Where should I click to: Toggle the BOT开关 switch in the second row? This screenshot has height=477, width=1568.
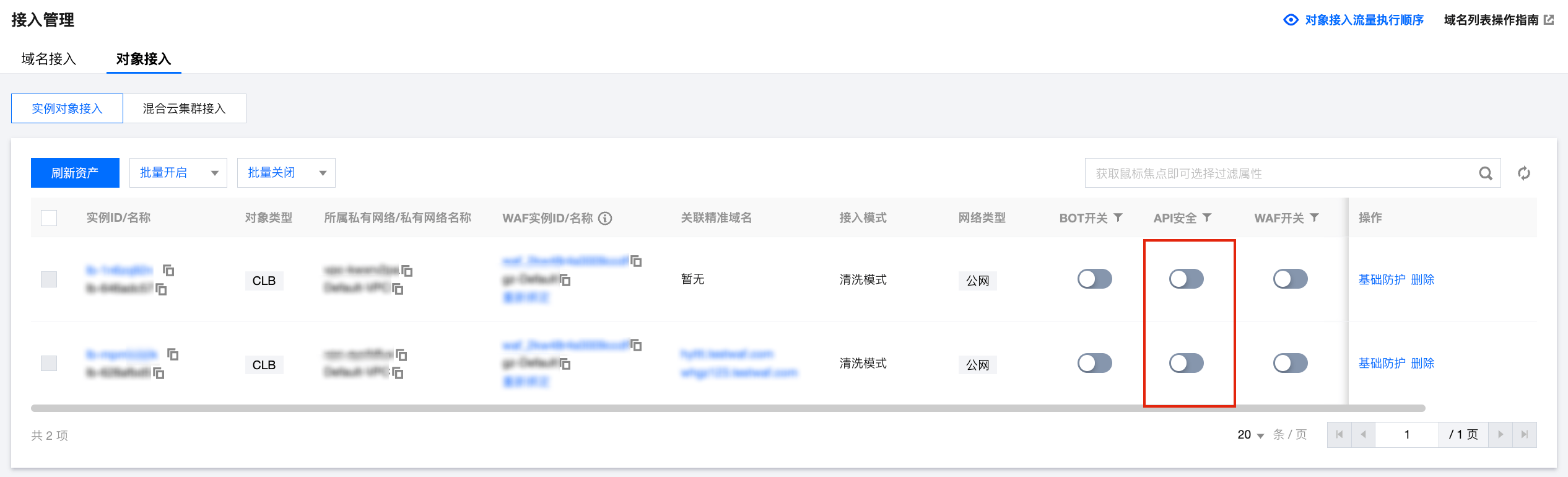point(1095,363)
